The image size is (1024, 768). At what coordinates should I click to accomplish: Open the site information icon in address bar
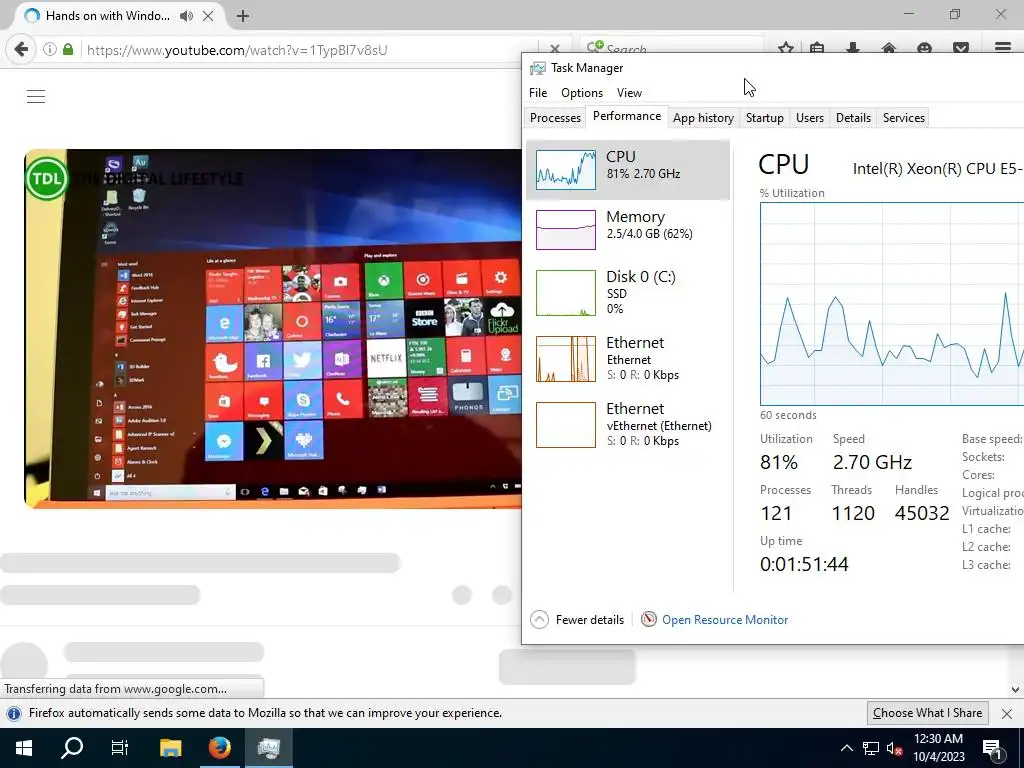tap(50, 50)
